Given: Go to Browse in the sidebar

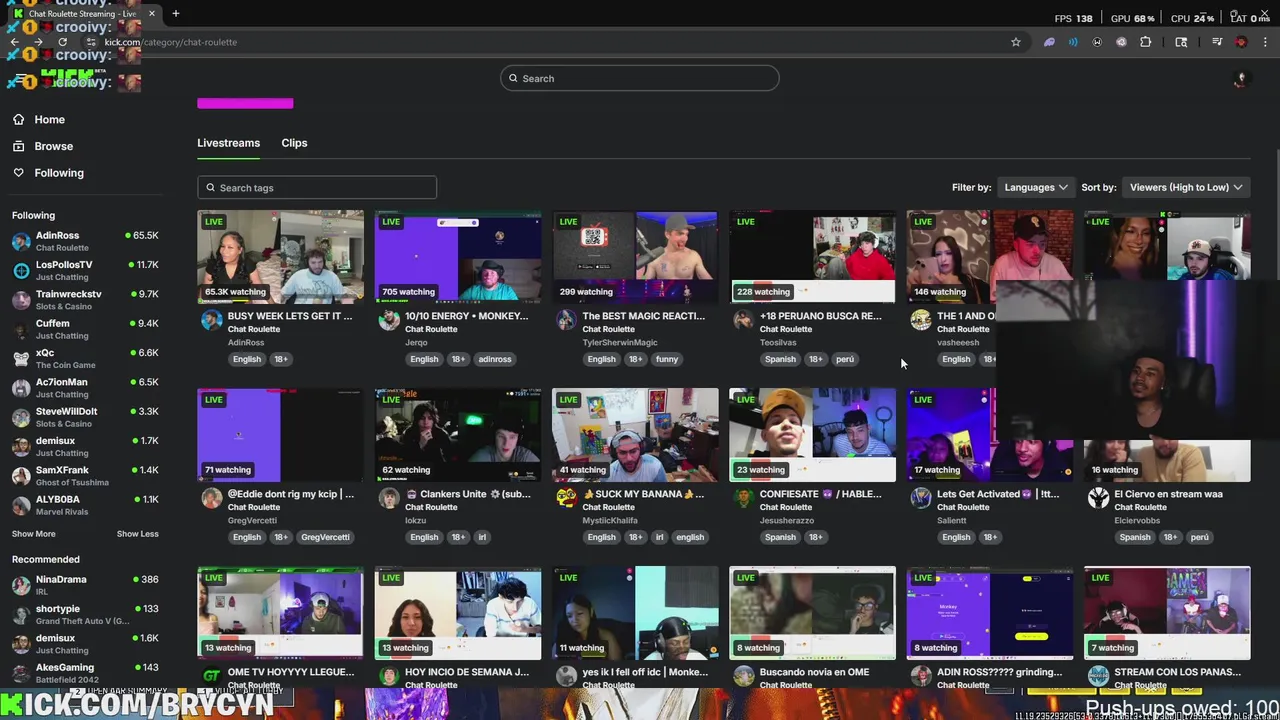Looking at the screenshot, I should 53,146.
